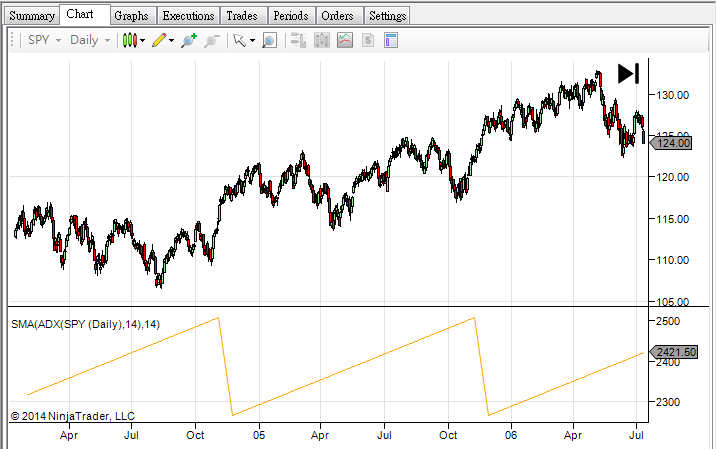Screen dimensions: 717x449
Task: Open the Executions tab
Action: pyautogui.click(x=188, y=16)
